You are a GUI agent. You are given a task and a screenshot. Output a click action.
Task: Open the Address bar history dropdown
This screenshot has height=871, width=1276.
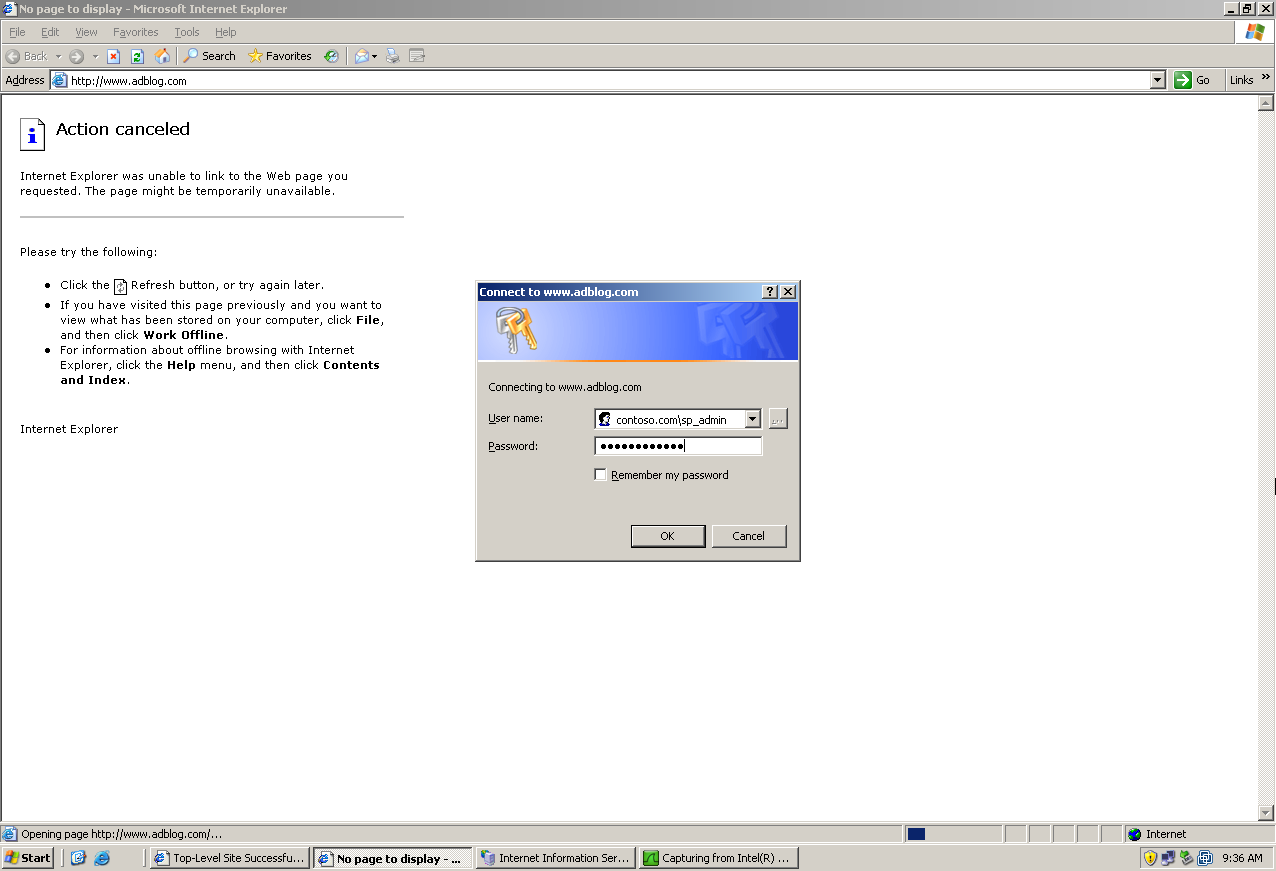pyautogui.click(x=1157, y=80)
